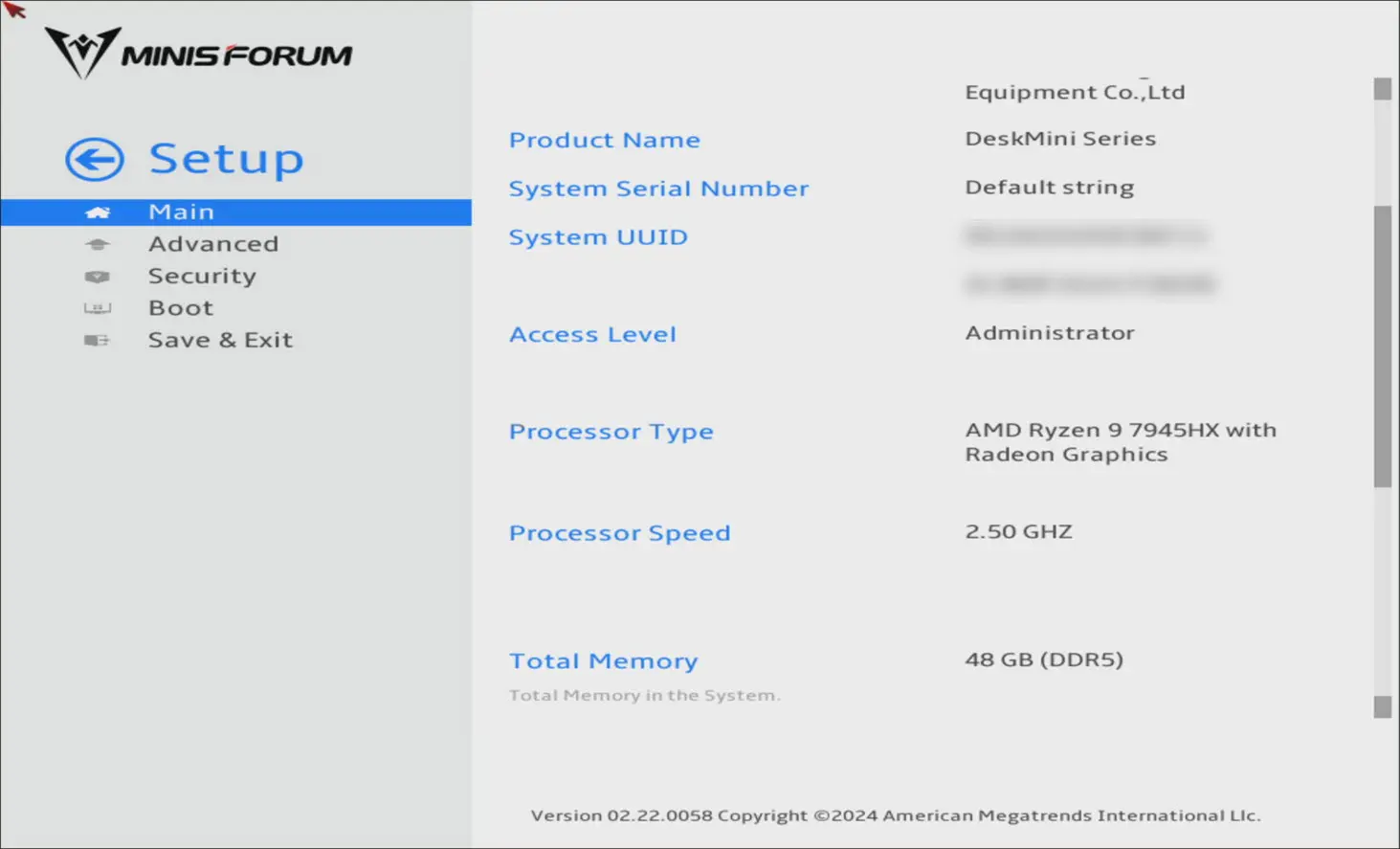This screenshot has height=849, width=1400.
Task: Select the System Serial Number label
Action: [x=658, y=189]
